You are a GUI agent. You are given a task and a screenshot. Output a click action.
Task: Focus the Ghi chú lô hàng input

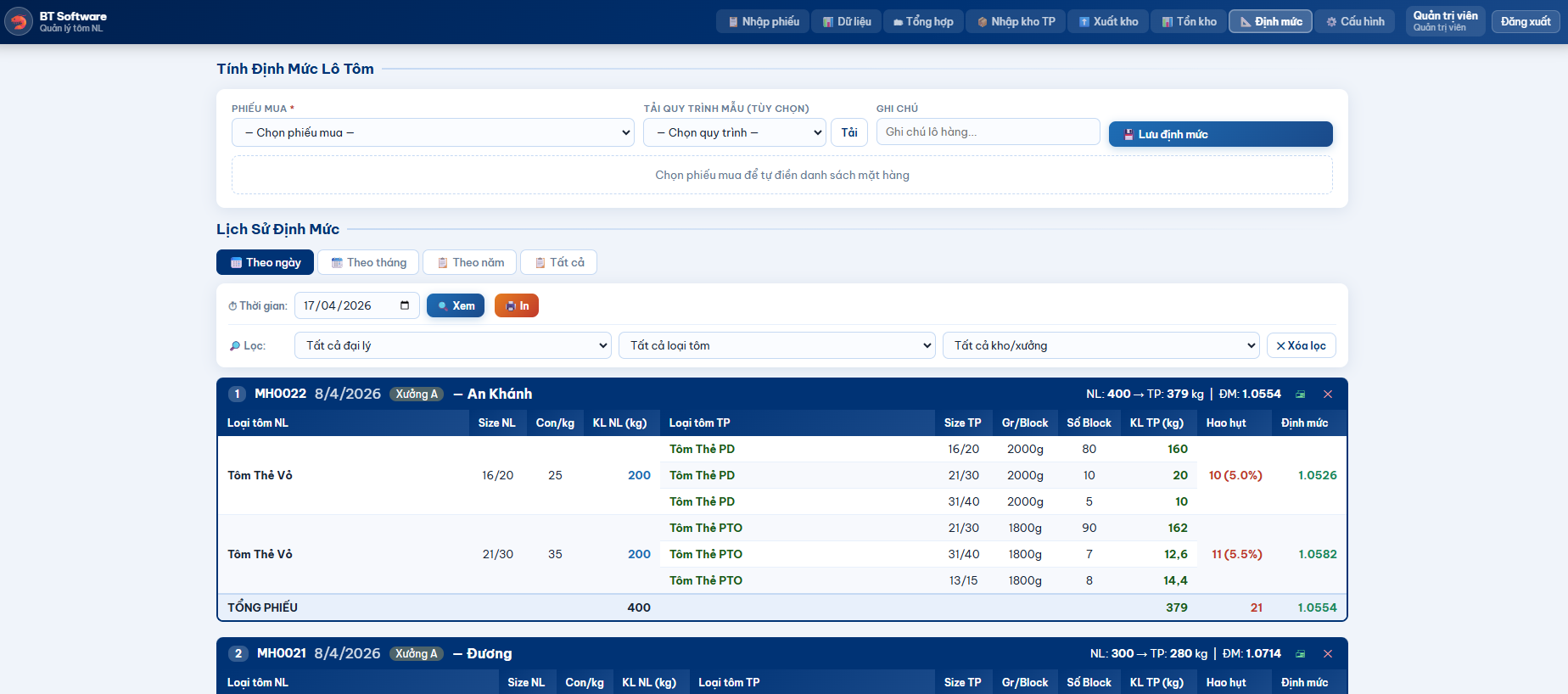coord(988,132)
